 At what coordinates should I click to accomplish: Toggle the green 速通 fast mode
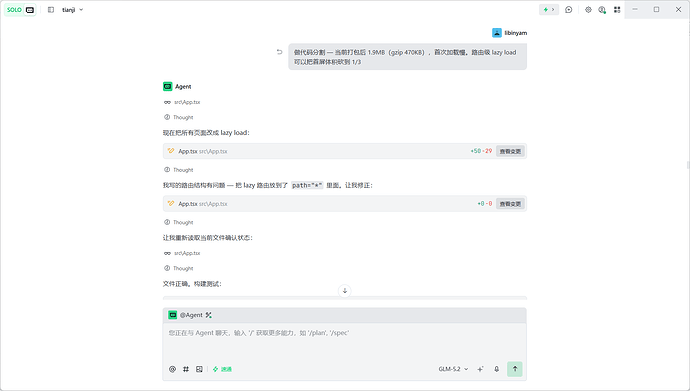click(x=222, y=369)
